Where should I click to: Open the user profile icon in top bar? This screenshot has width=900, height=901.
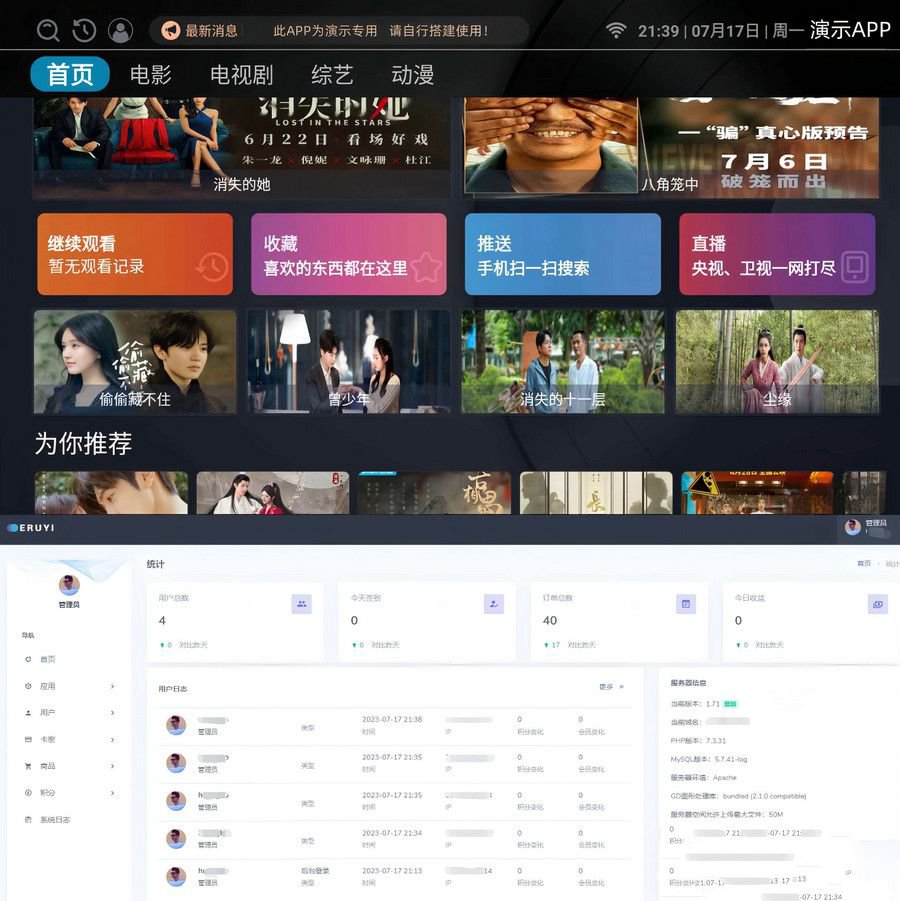coord(120,30)
